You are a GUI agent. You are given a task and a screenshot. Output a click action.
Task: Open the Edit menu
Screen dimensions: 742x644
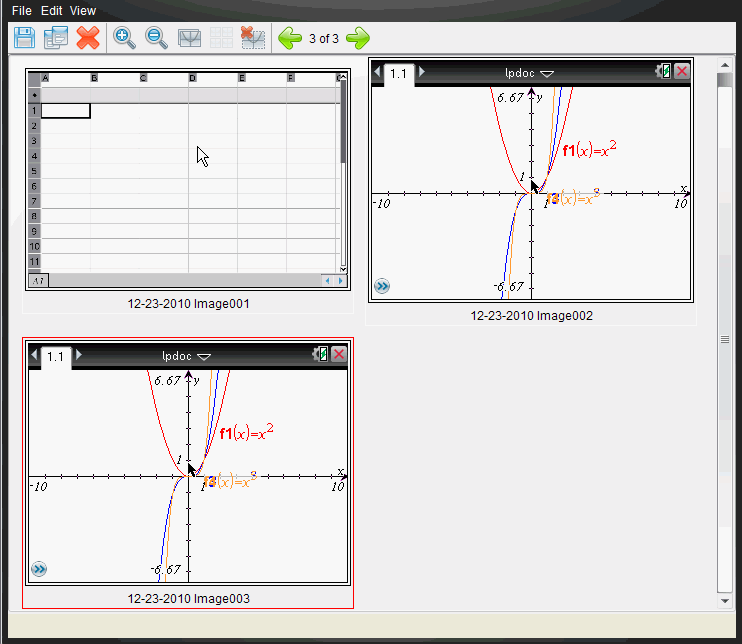[52, 10]
